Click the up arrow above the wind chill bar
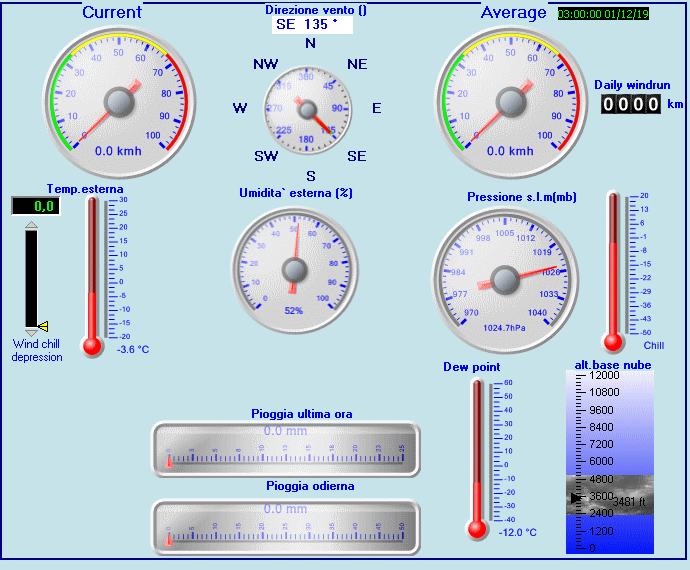 31,226
